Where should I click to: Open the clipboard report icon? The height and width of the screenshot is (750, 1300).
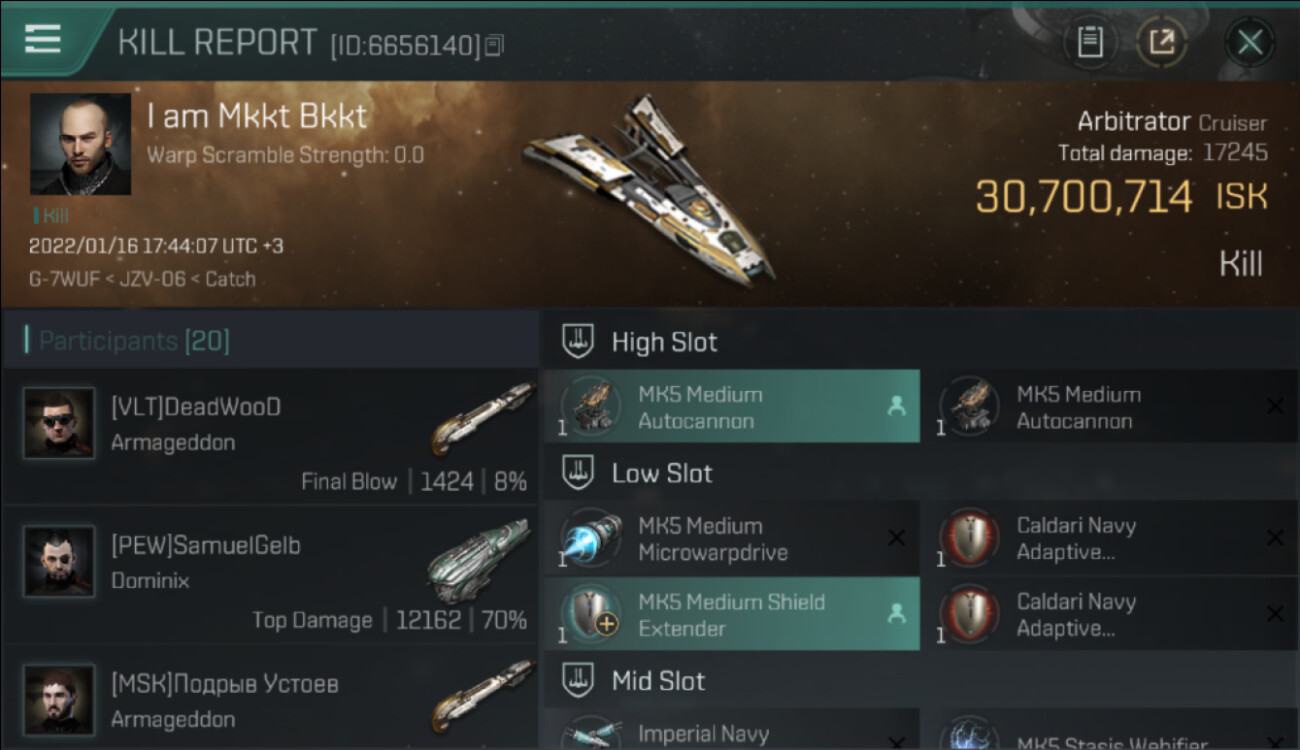pyautogui.click(x=1090, y=42)
